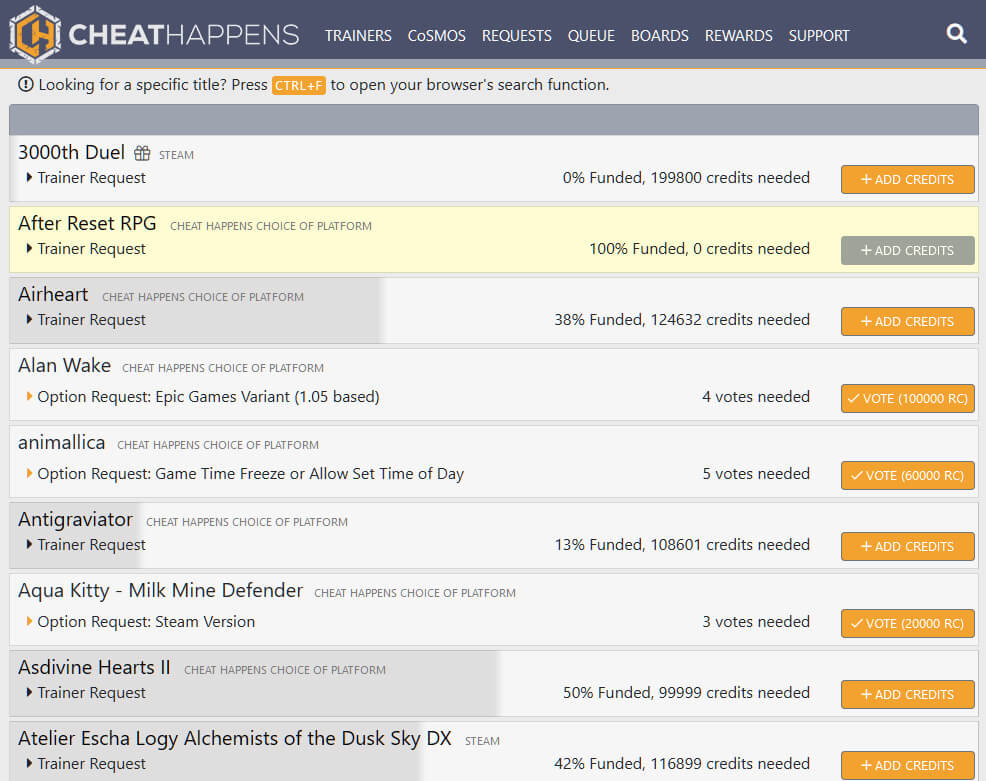Vote 60000 RC for animallica
This screenshot has height=781, width=986.
(x=907, y=475)
